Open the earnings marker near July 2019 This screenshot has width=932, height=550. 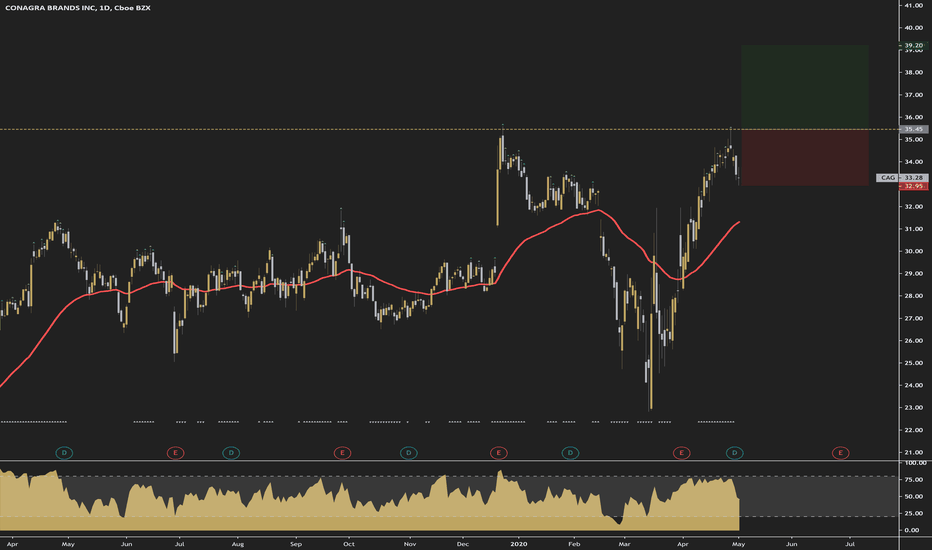point(175,453)
